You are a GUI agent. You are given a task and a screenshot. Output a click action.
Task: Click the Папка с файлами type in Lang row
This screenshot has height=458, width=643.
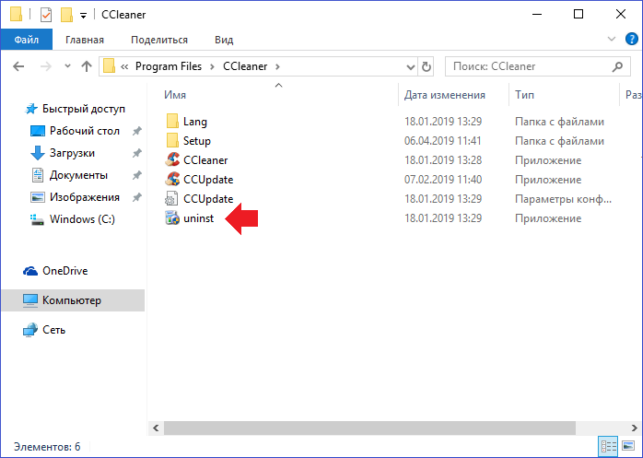[559, 122]
